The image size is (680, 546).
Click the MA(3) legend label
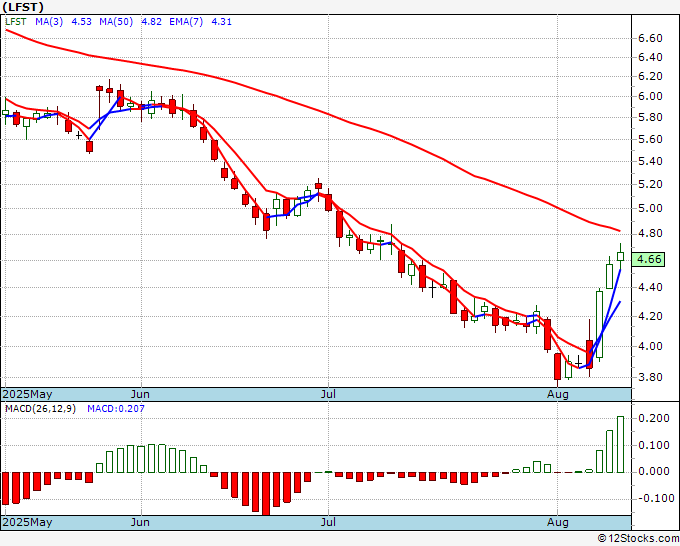coord(49,22)
